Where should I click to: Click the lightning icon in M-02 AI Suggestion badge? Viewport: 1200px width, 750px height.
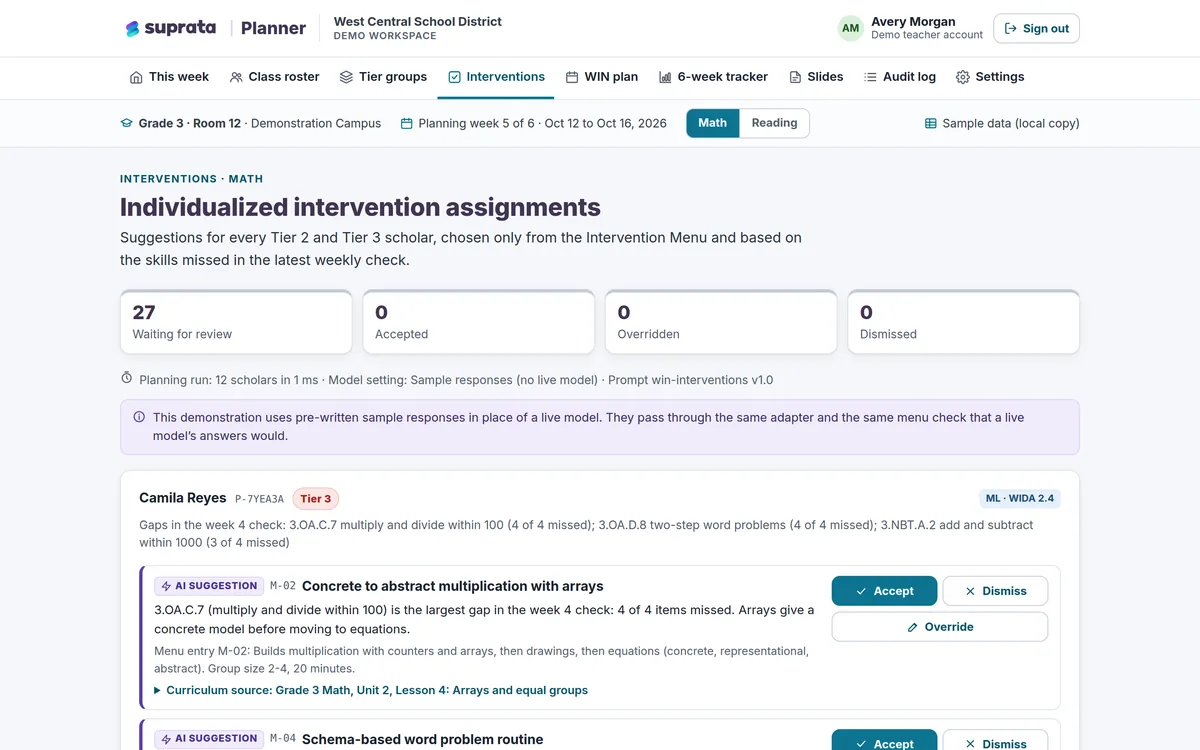165,586
